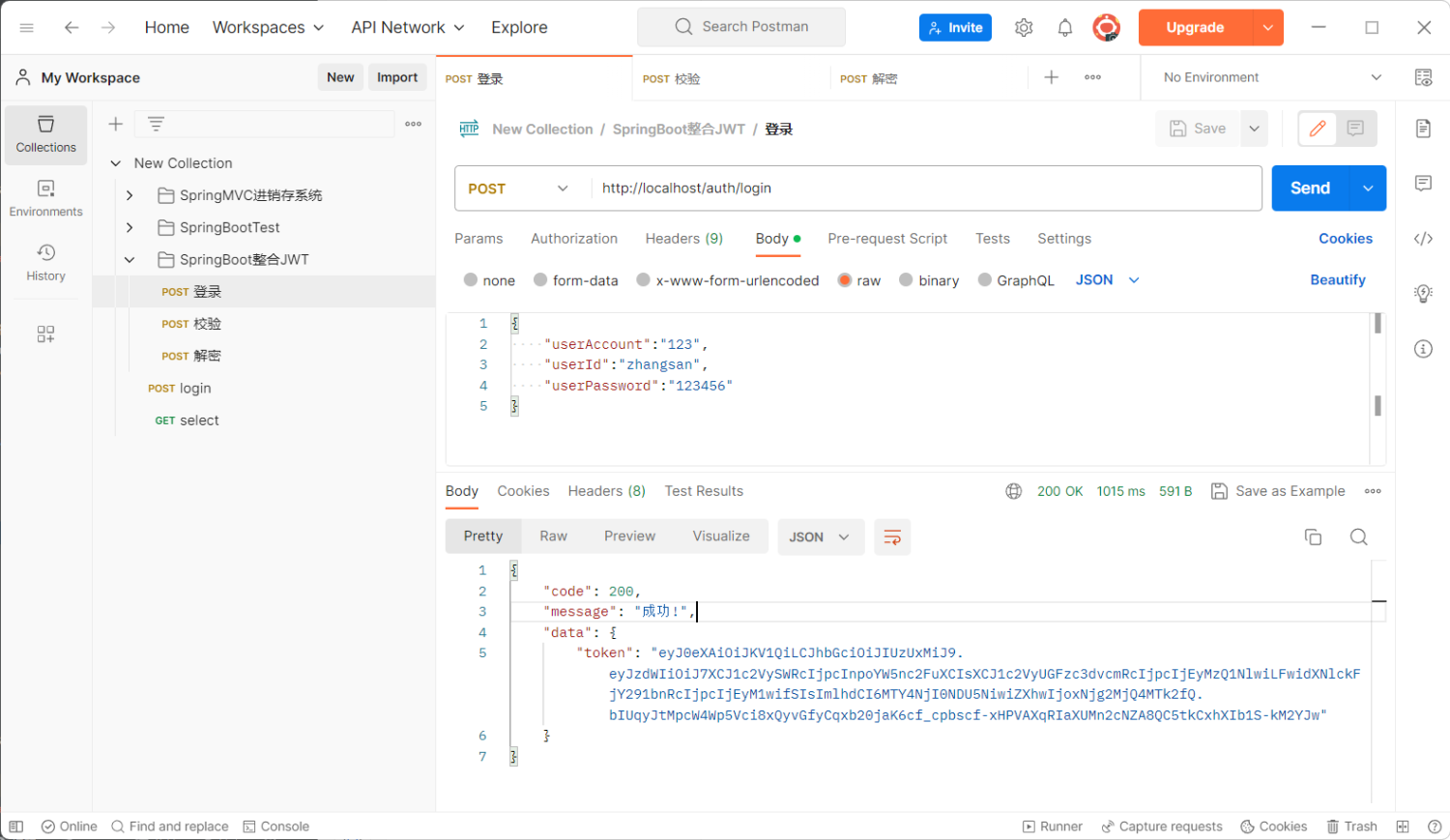Viewport: 1450px width, 840px height.
Task: Switch to the Params tab
Action: coord(478,239)
